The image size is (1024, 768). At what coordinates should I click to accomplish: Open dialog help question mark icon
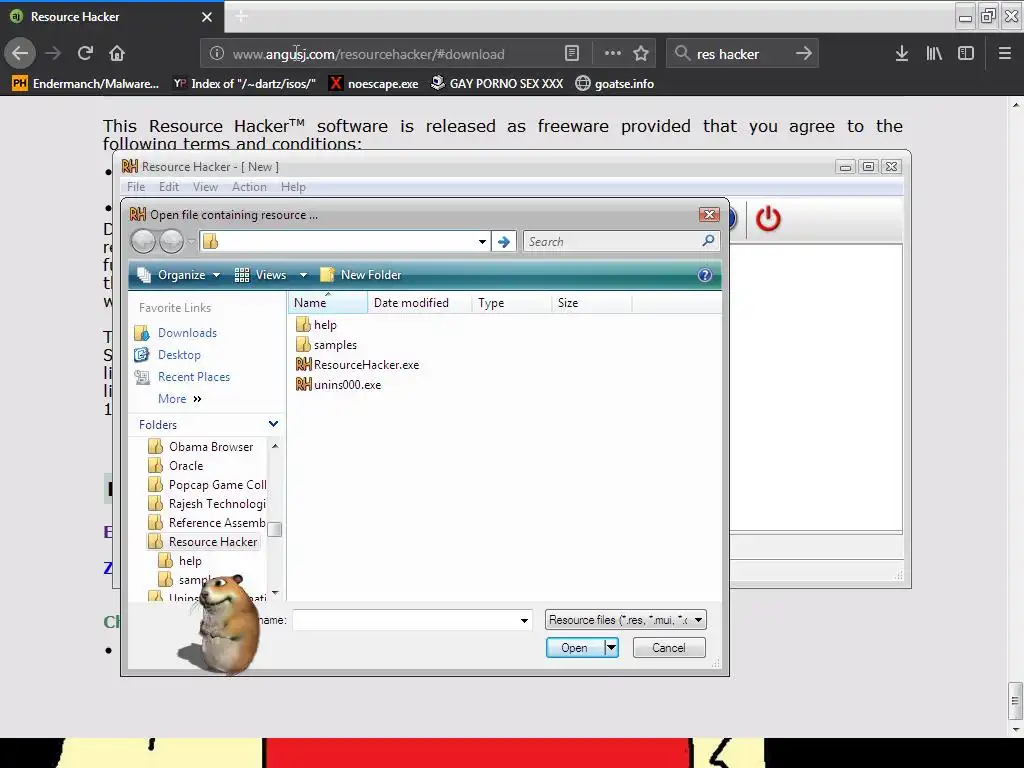pyautogui.click(x=705, y=275)
